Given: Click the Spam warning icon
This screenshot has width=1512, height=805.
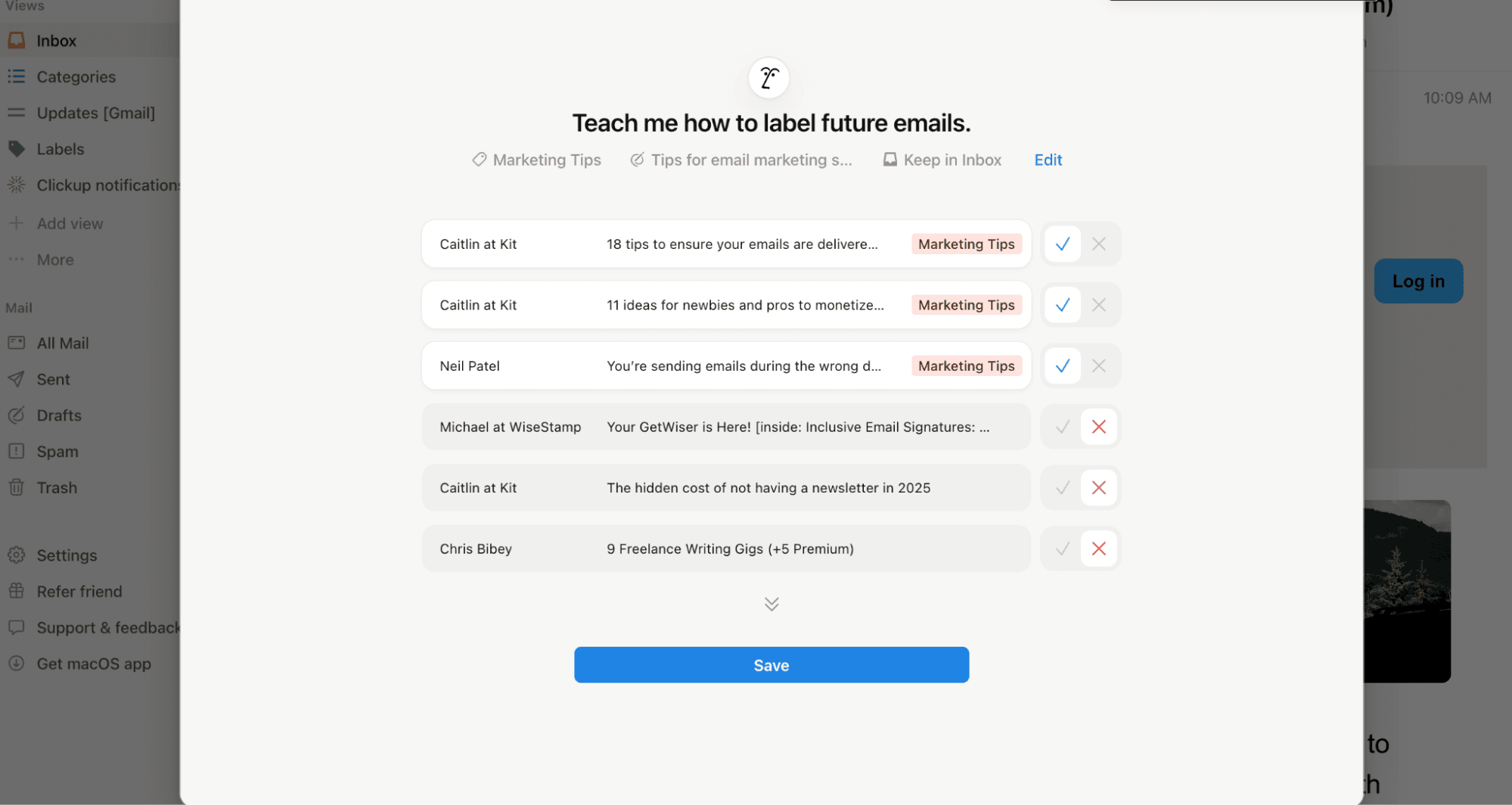Looking at the screenshot, I should (x=16, y=452).
